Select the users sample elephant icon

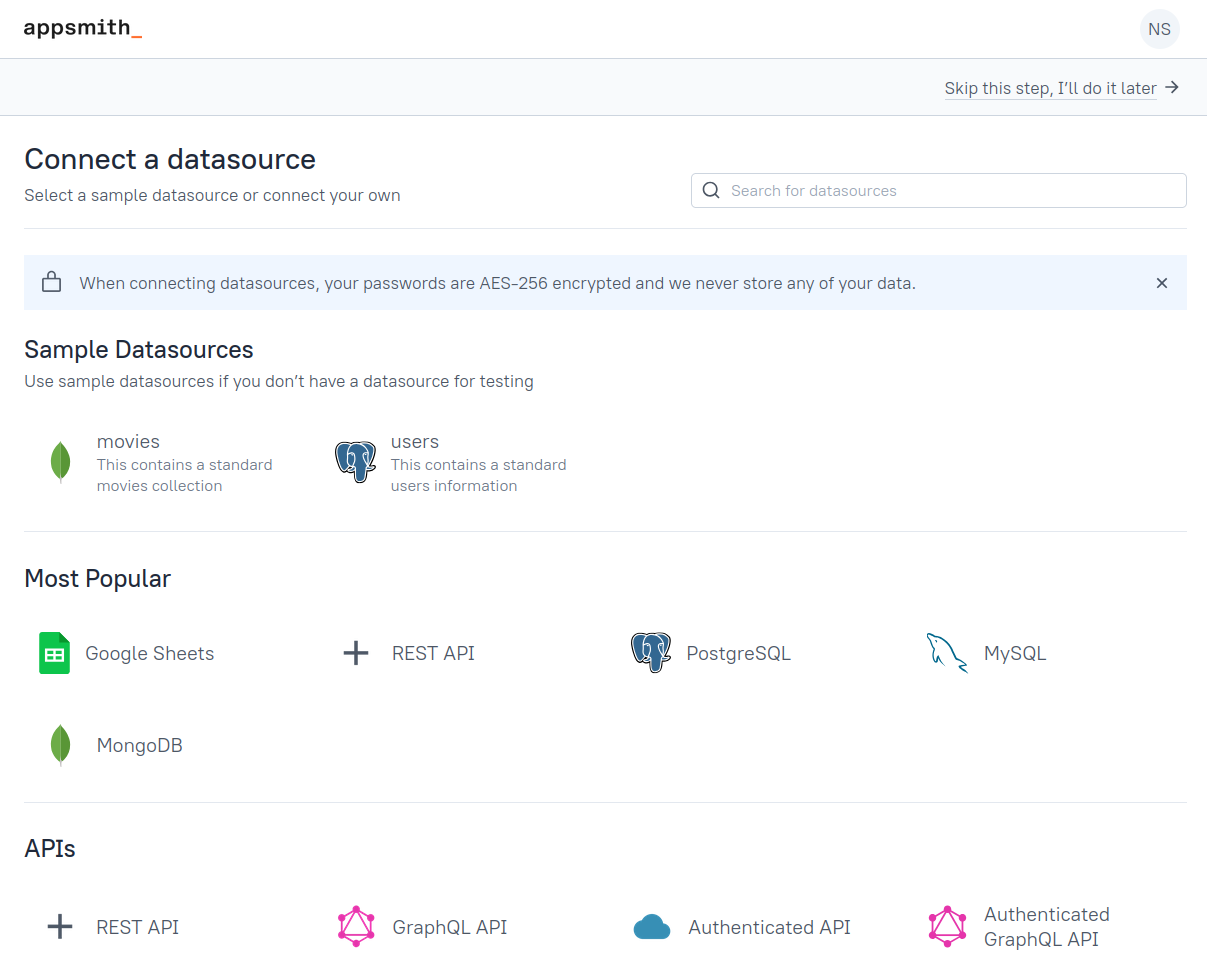[x=355, y=463]
